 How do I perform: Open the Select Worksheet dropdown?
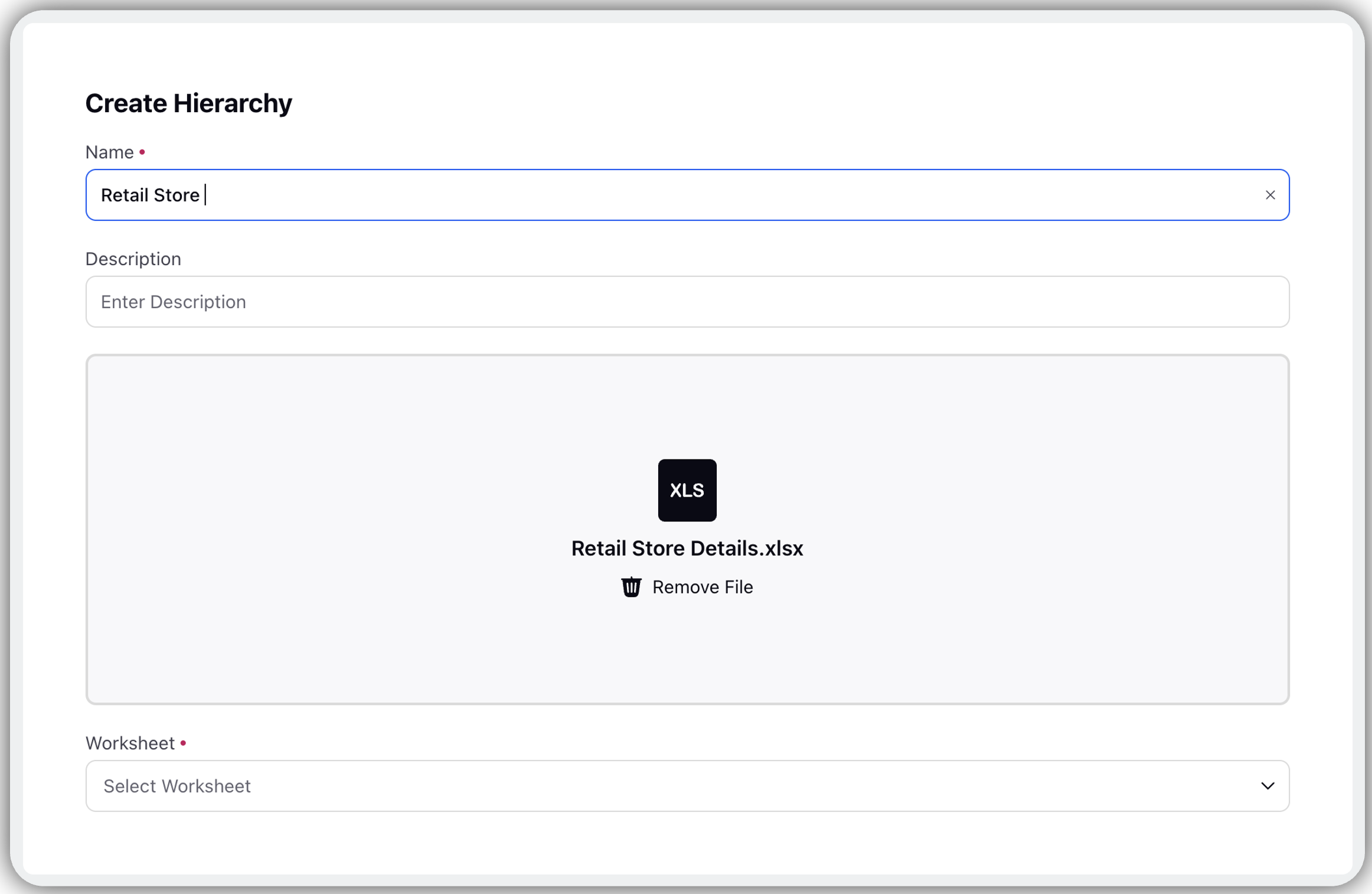tap(687, 786)
